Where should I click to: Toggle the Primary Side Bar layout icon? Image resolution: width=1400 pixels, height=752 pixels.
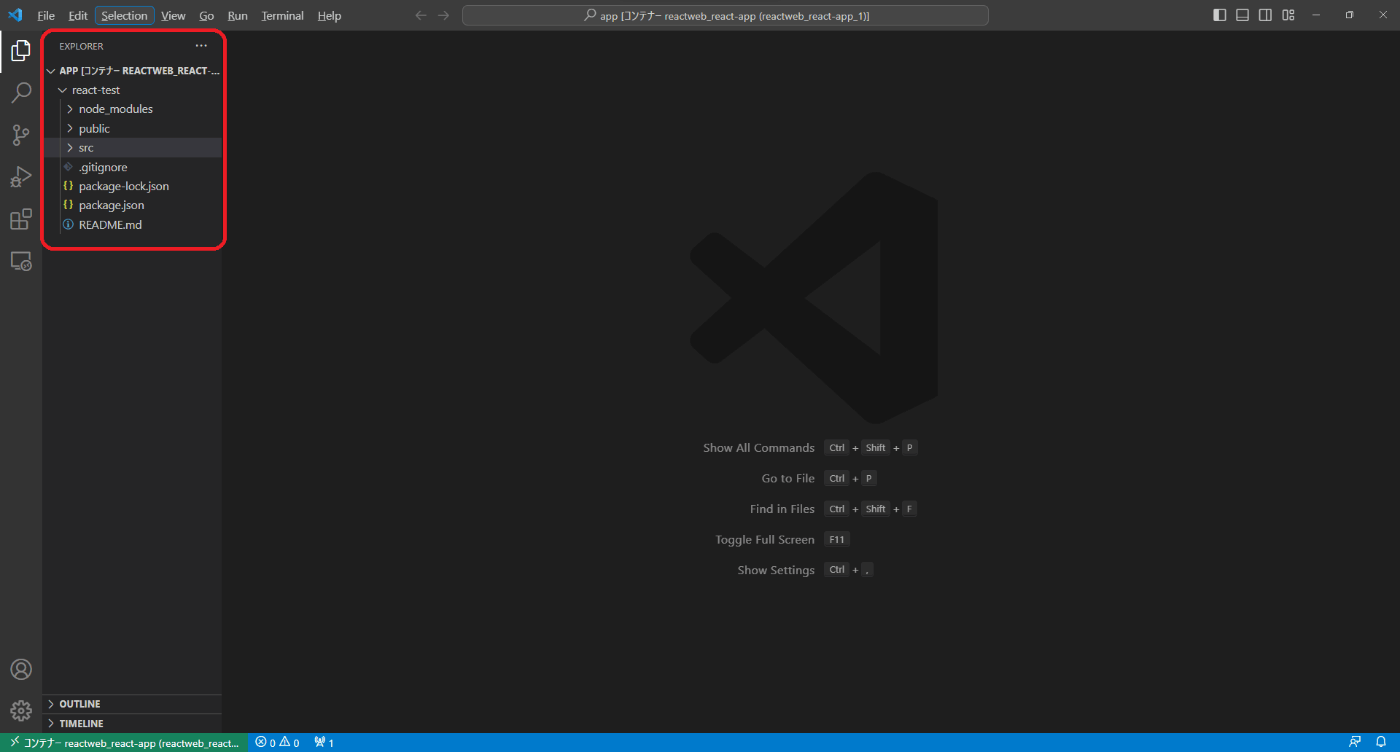(x=1219, y=15)
